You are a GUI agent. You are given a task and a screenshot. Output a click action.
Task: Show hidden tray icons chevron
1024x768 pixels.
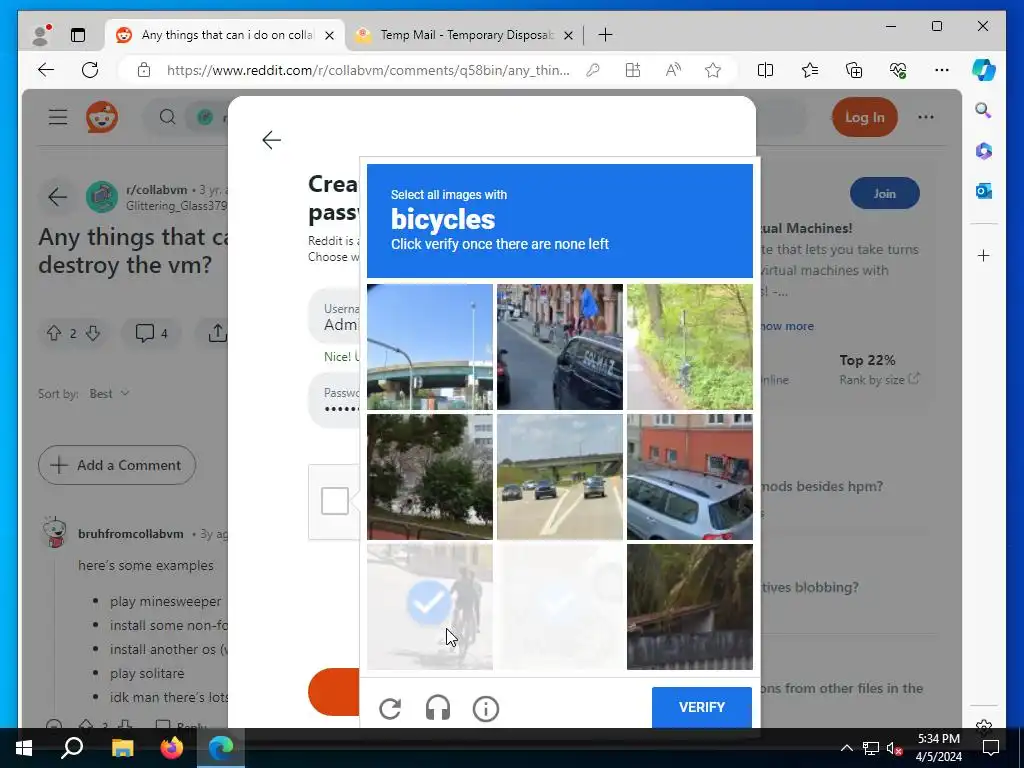(x=846, y=748)
